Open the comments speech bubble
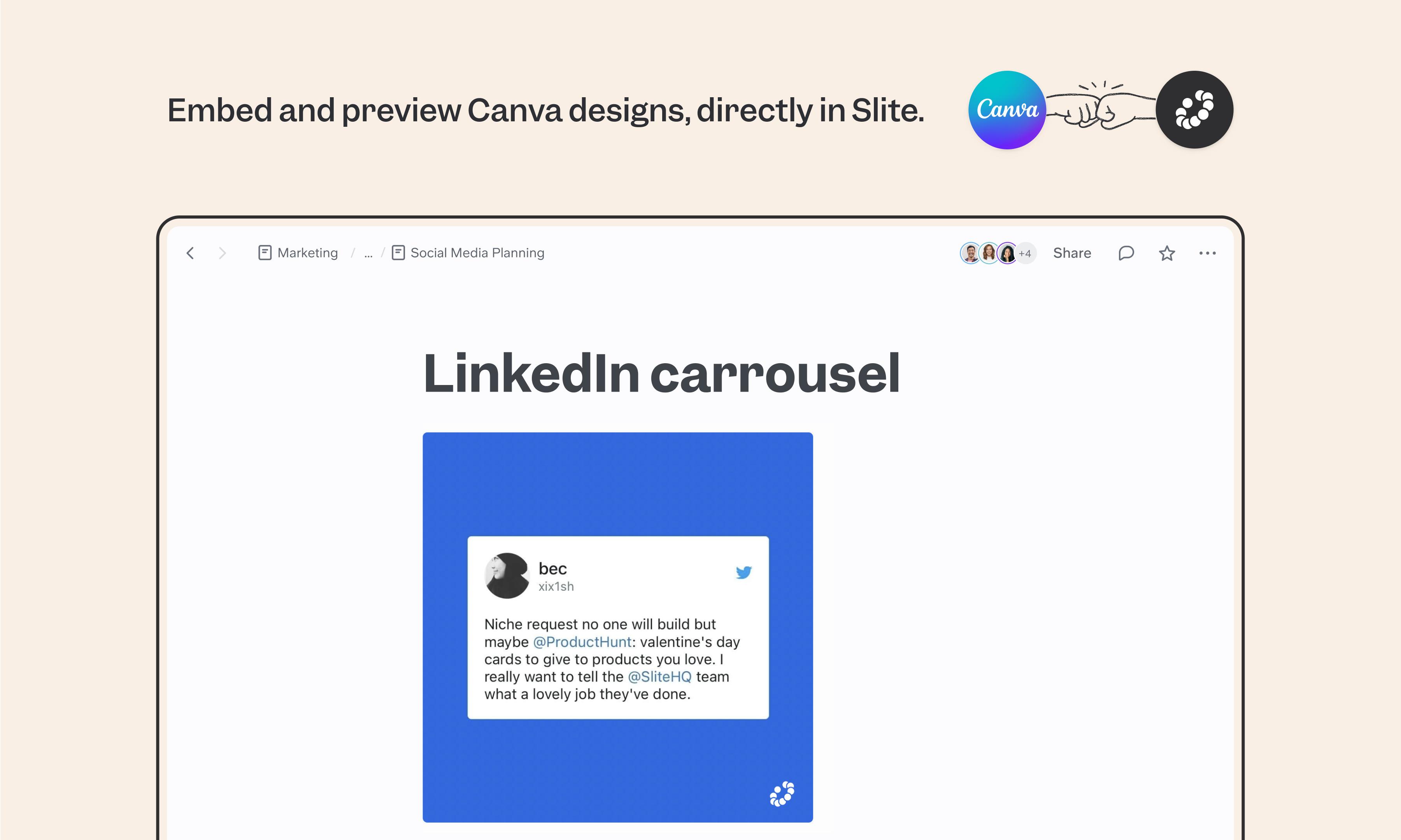This screenshot has width=1401, height=840. (x=1126, y=253)
